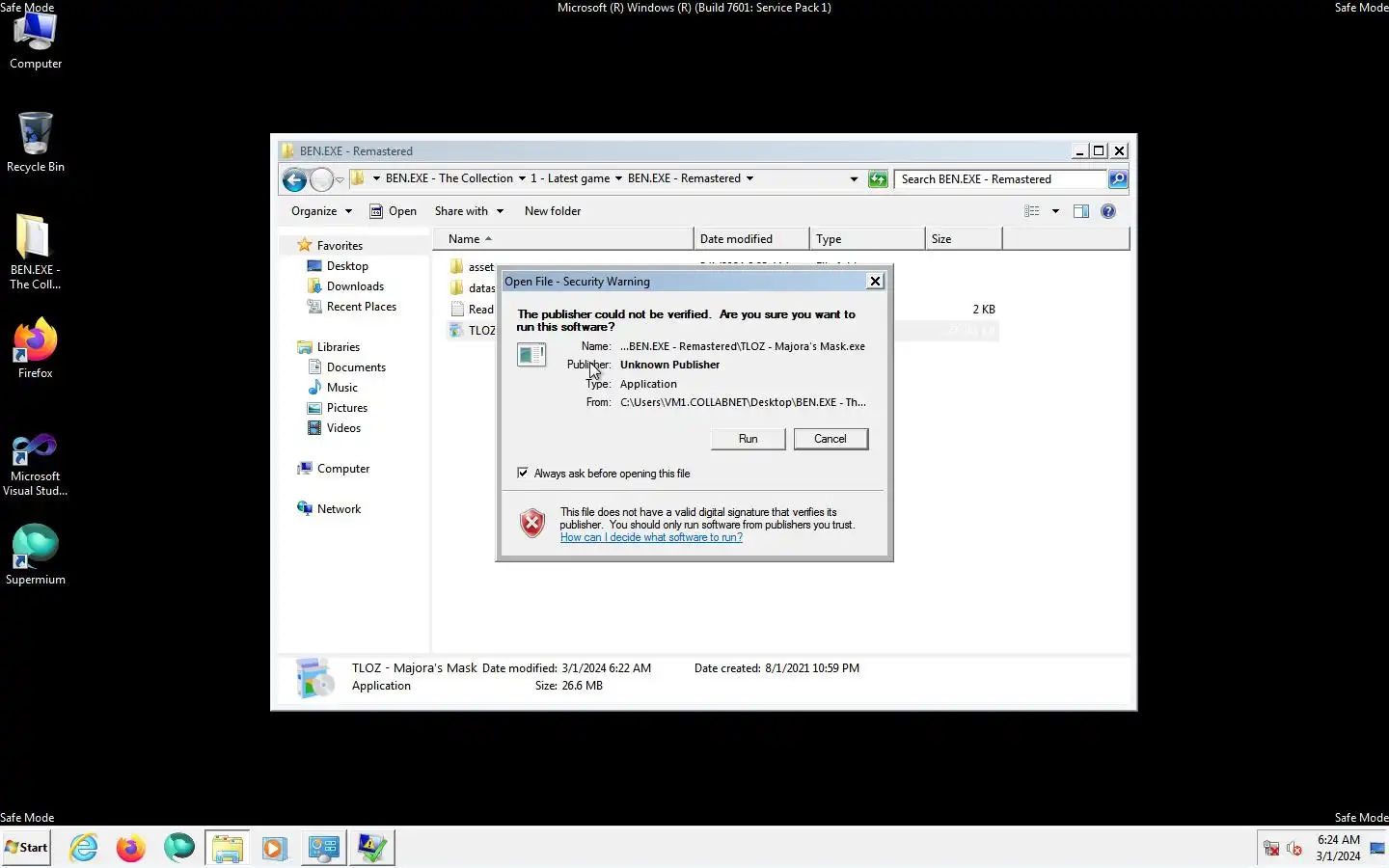This screenshot has width=1389, height=868.
Task: Click the Search BEN.EXE - Remastered field
Action: click(1000, 179)
